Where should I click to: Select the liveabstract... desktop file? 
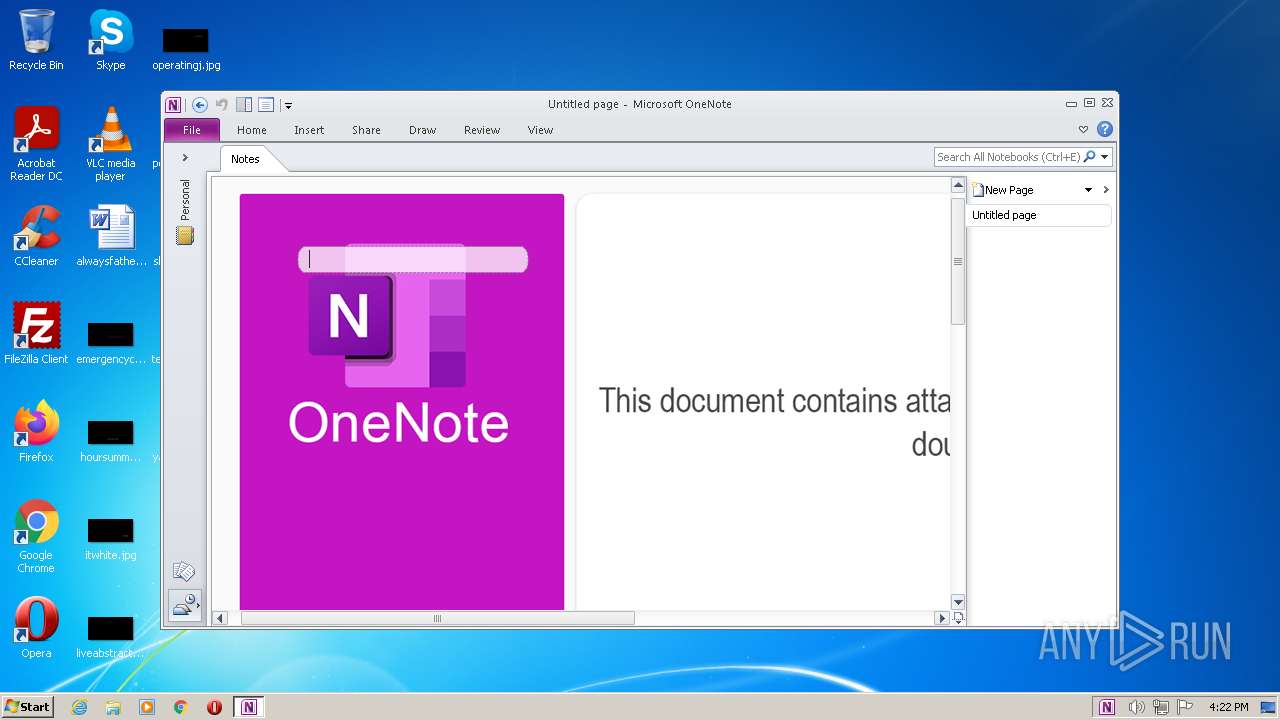[110, 635]
